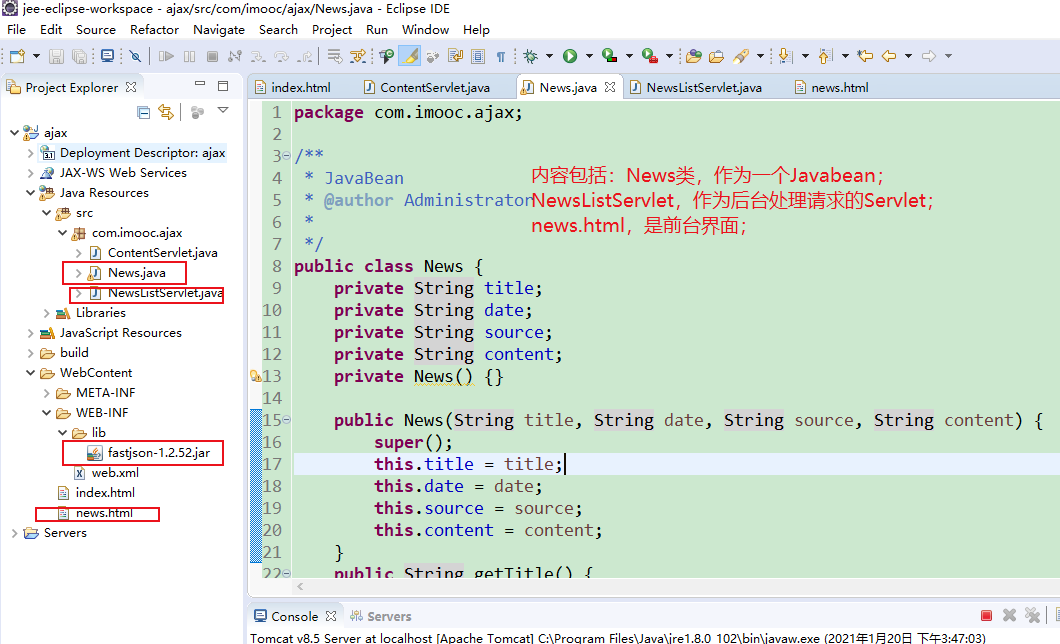
Task: Toggle Skip All Breakpoints button
Action: [x=135, y=56]
